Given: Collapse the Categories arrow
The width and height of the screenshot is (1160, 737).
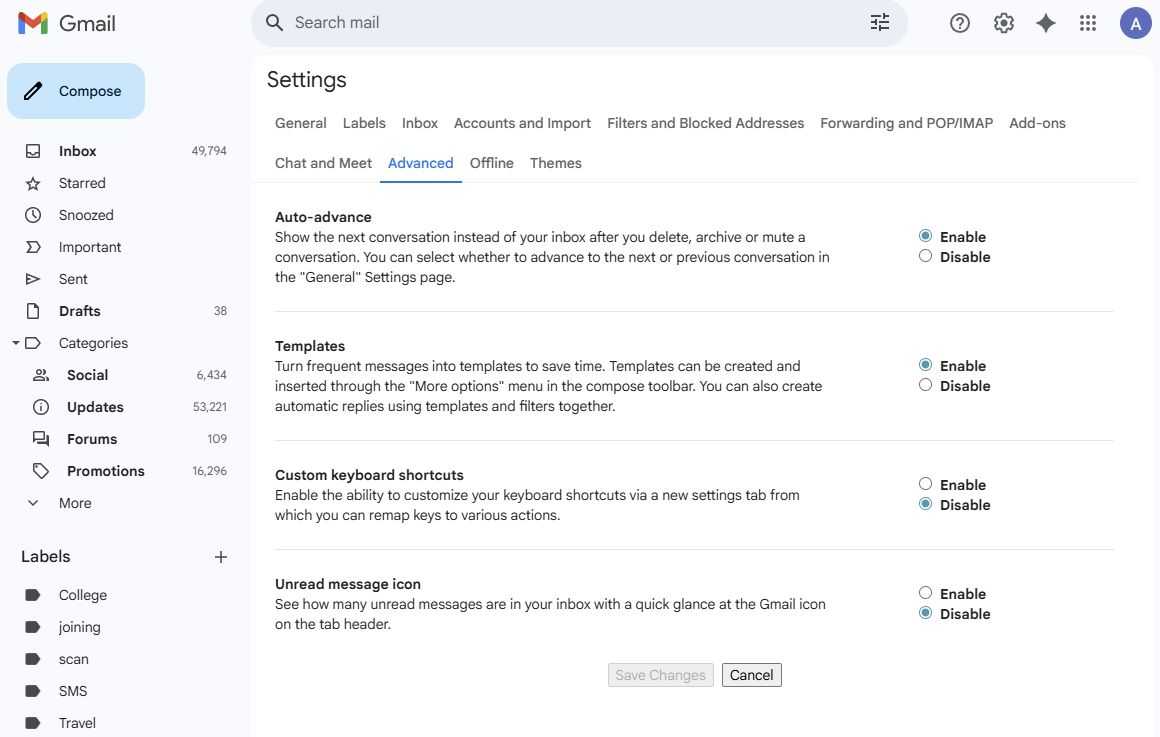Looking at the screenshot, I should [x=16, y=343].
